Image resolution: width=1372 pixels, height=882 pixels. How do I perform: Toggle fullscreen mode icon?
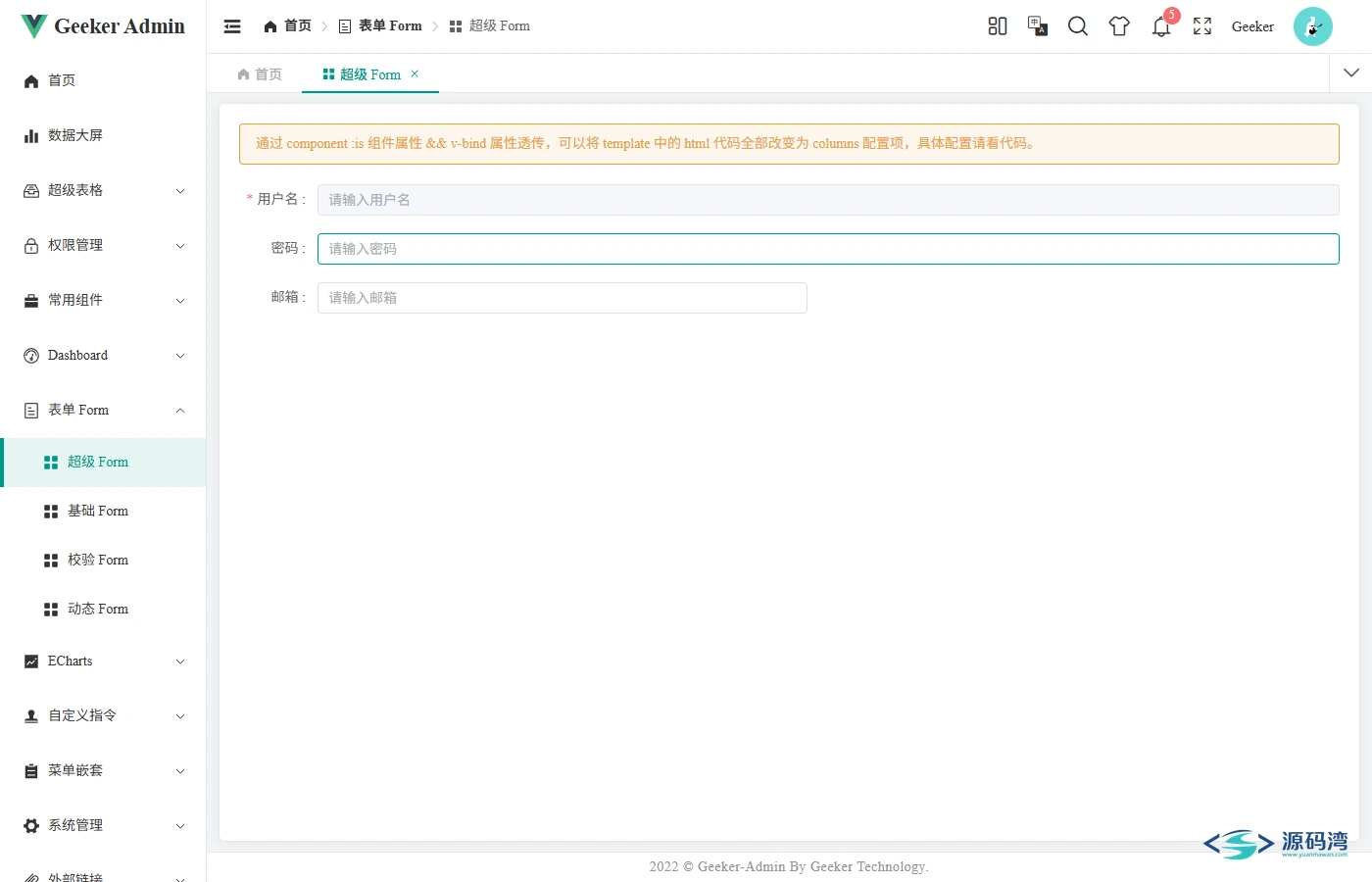pyautogui.click(x=1202, y=26)
